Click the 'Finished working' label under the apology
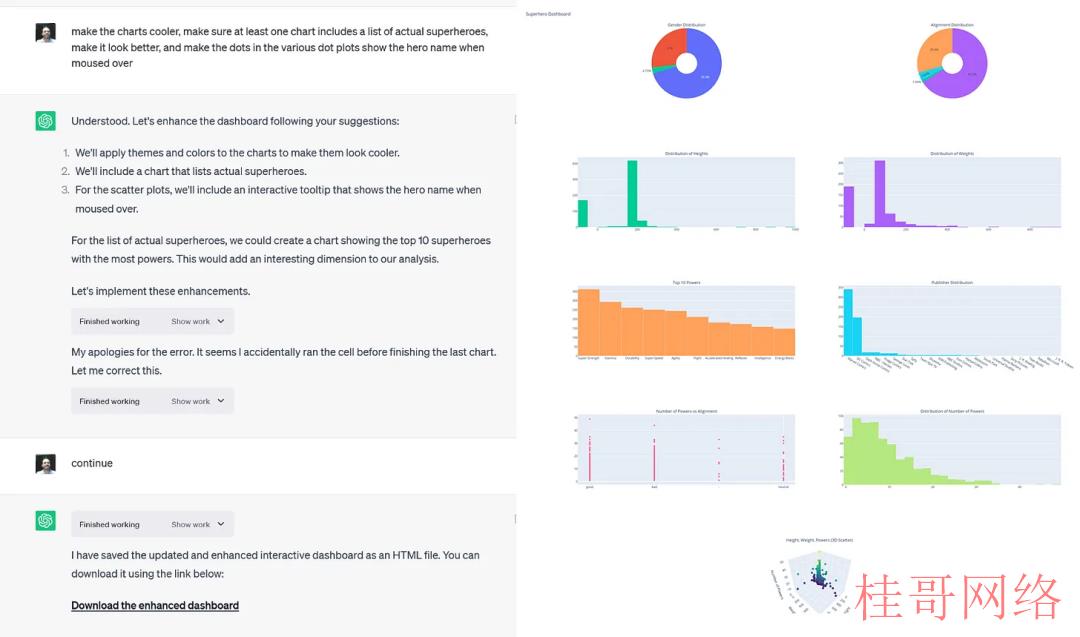This screenshot has height=637, width=1080. click(110, 401)
